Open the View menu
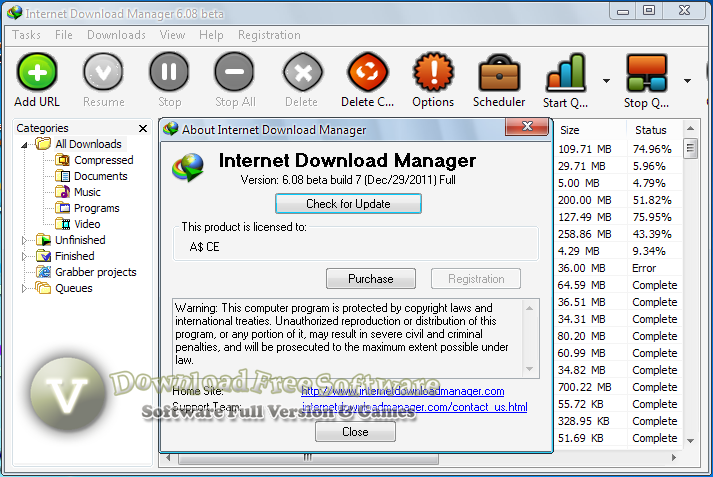 click(172, 35)
